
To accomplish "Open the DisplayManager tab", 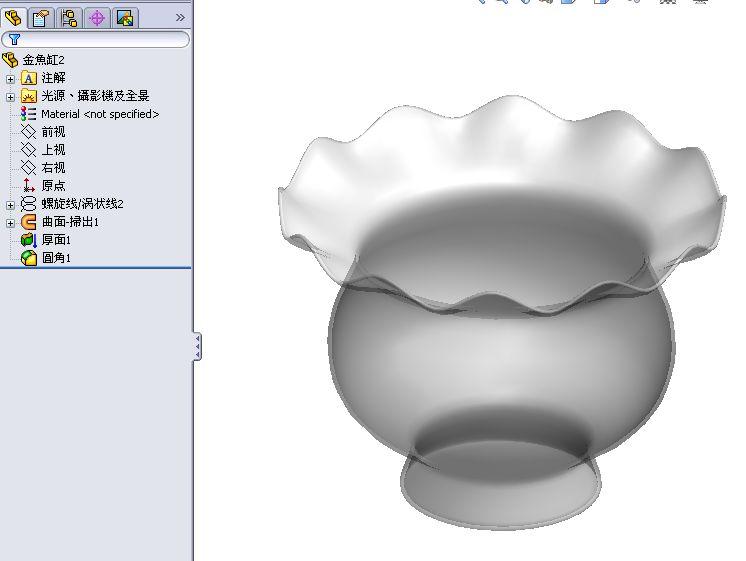I will (125, 18).
